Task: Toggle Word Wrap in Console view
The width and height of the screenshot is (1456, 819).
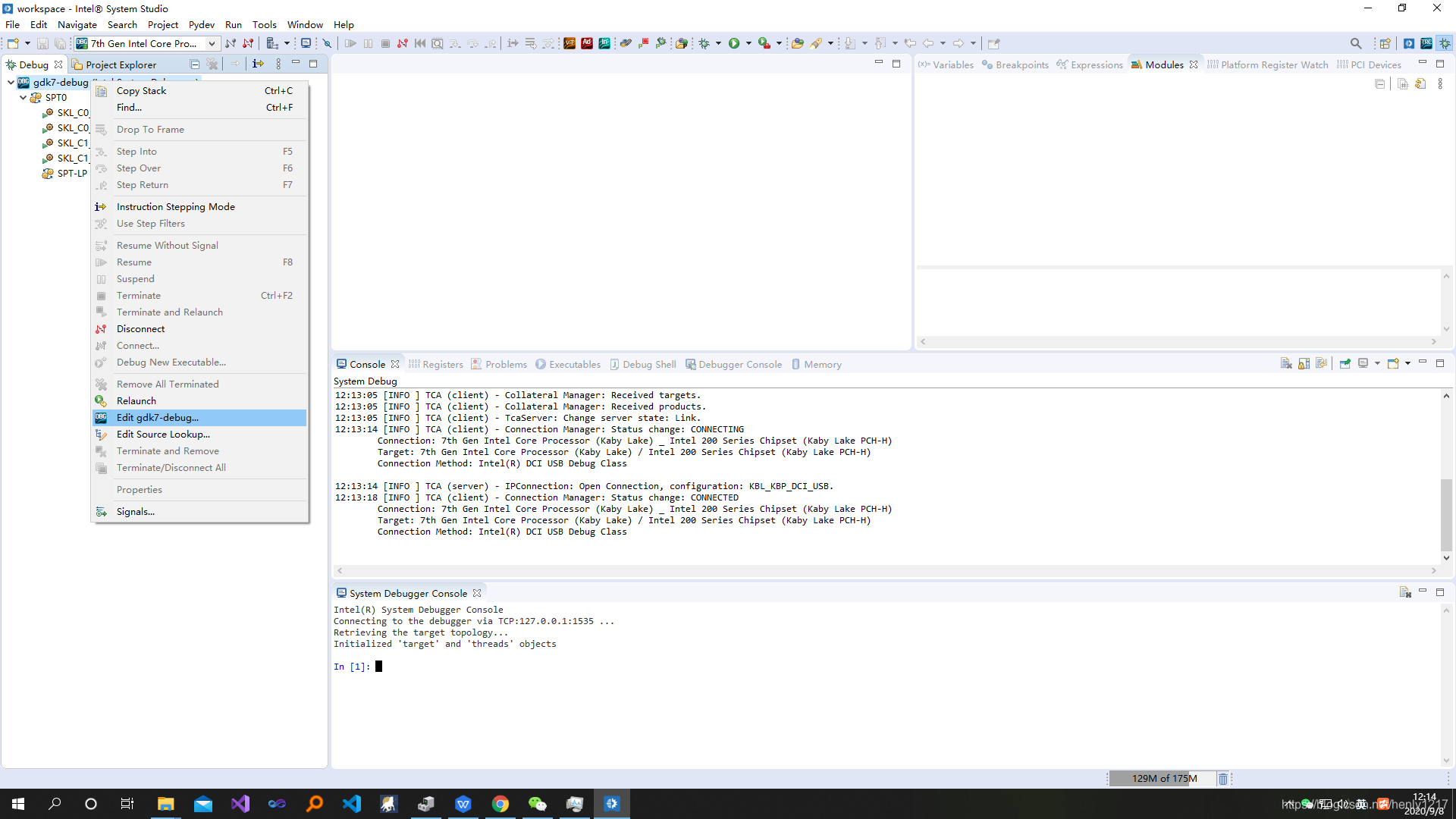Action: (x=1322, y=364)
